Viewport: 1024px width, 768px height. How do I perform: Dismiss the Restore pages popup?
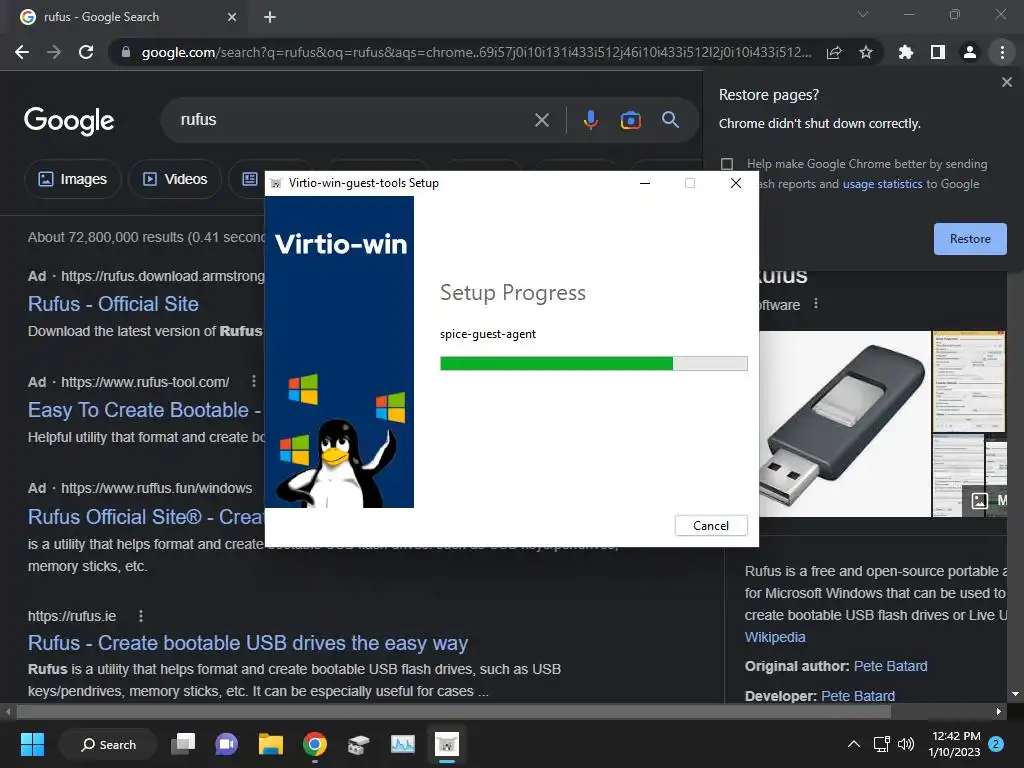tap(1006, 82)
